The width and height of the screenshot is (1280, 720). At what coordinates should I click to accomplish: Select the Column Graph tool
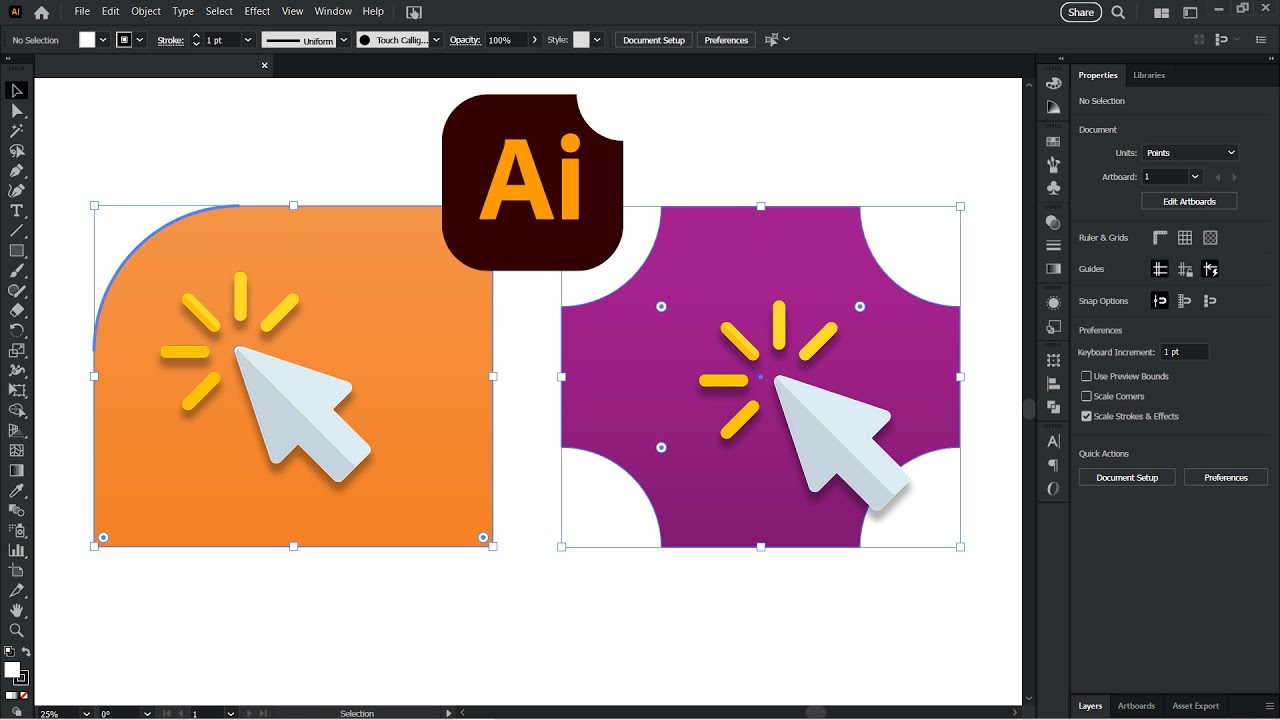tap(17, 550)
